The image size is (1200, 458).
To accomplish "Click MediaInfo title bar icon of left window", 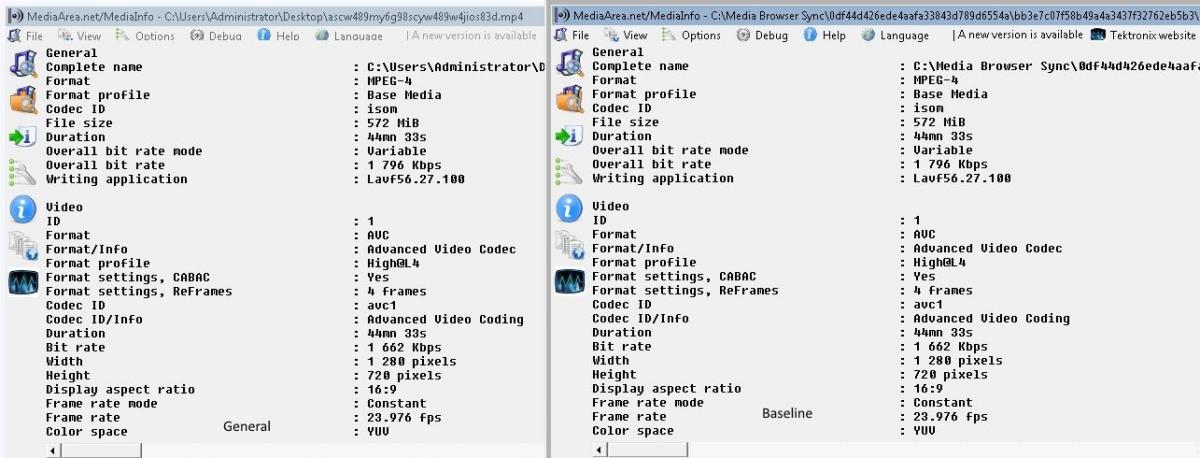I will [x=14, y=17].
